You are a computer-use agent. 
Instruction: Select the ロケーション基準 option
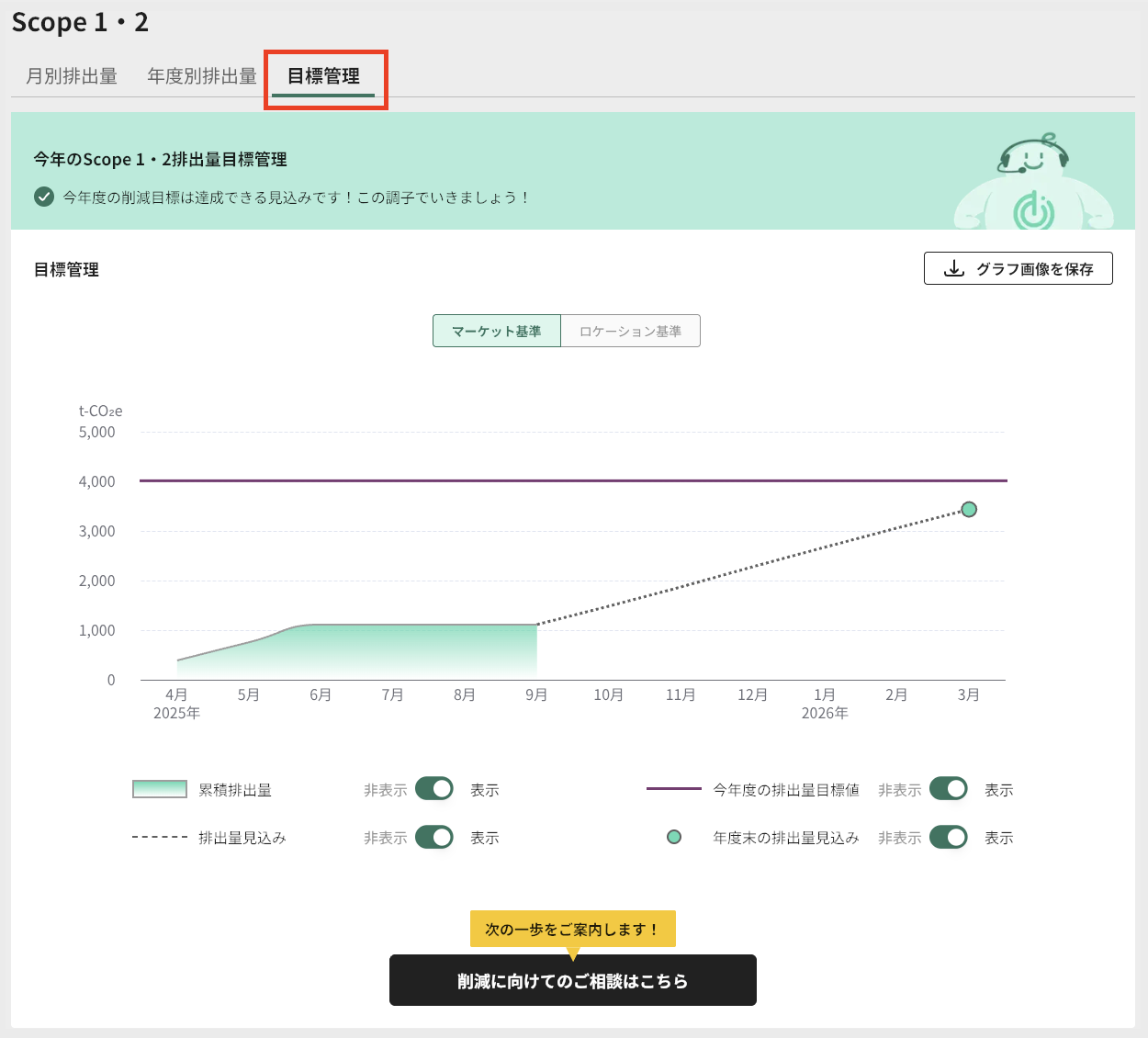click(x=630, y=331)
